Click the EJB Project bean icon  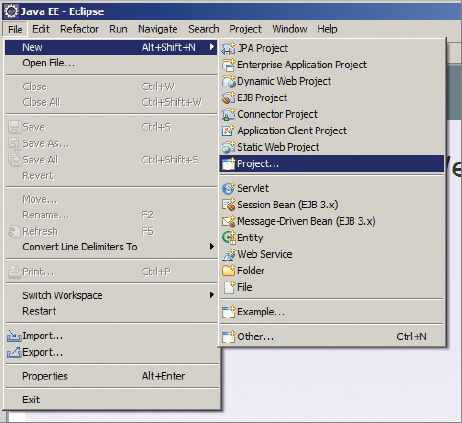coord(229,98)
